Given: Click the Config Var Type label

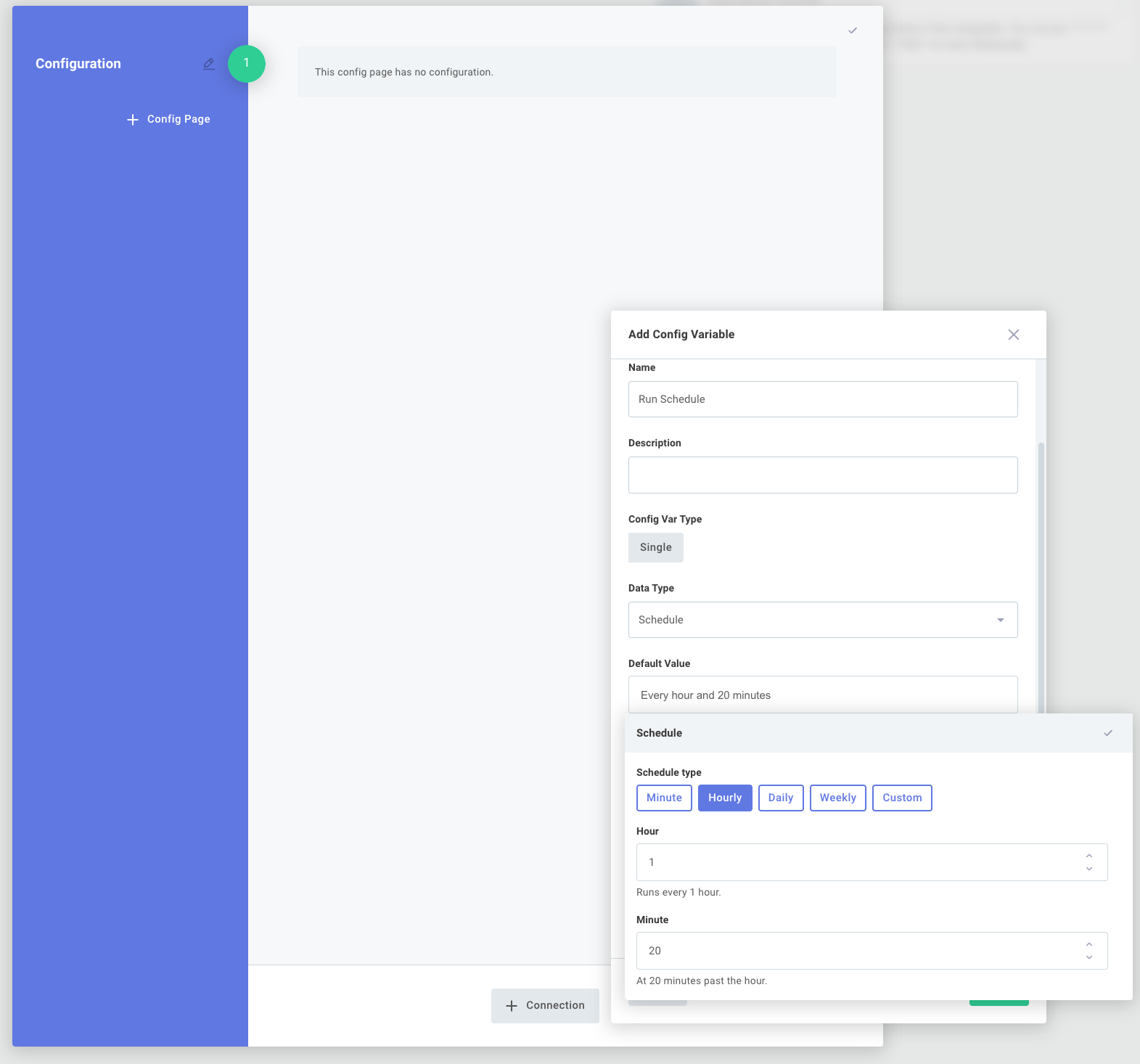Looking at the screenshot, I should (x=665, y=519).
